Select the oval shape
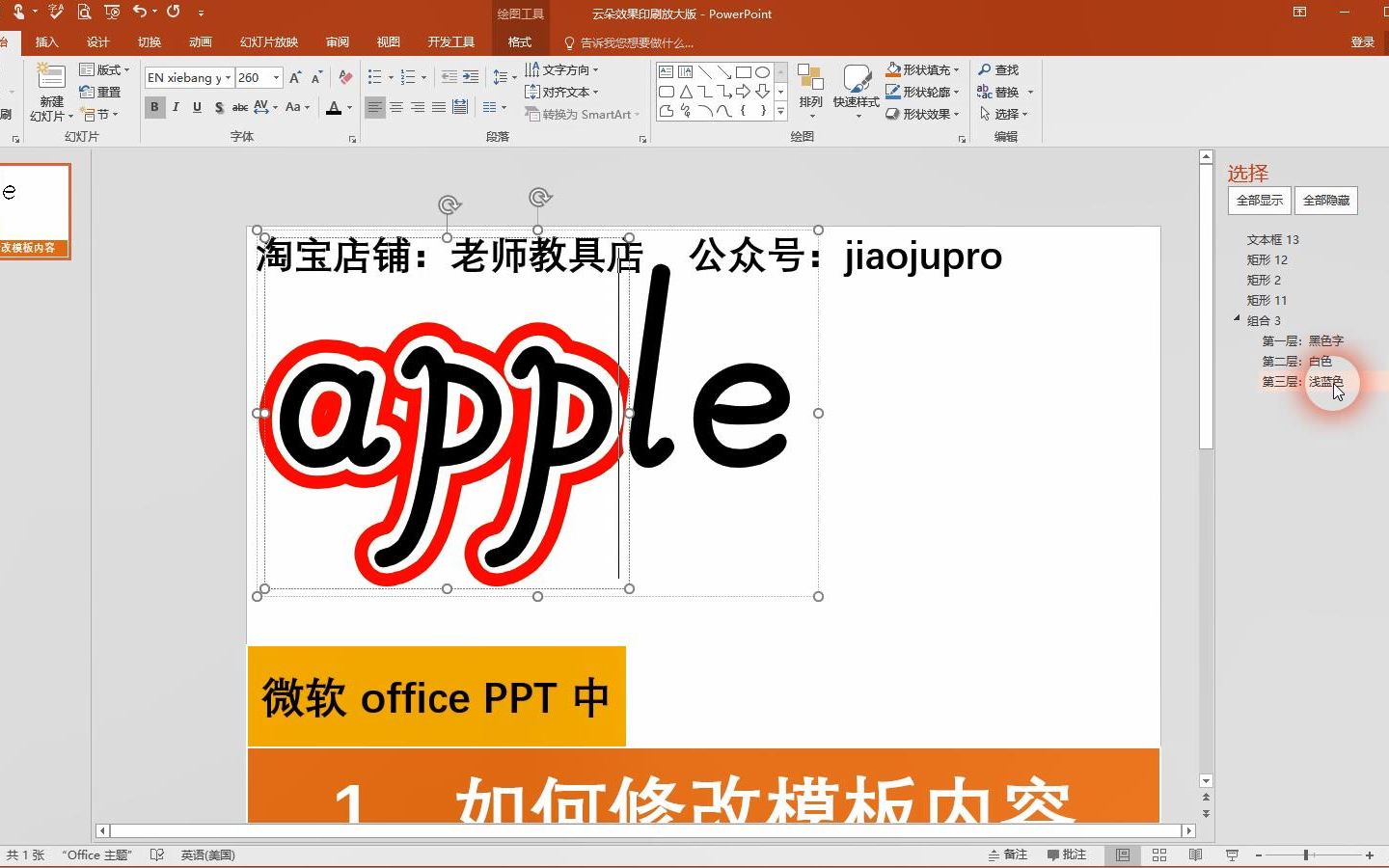This screenshot has height=868, width=1389. (x=762, y=72)
